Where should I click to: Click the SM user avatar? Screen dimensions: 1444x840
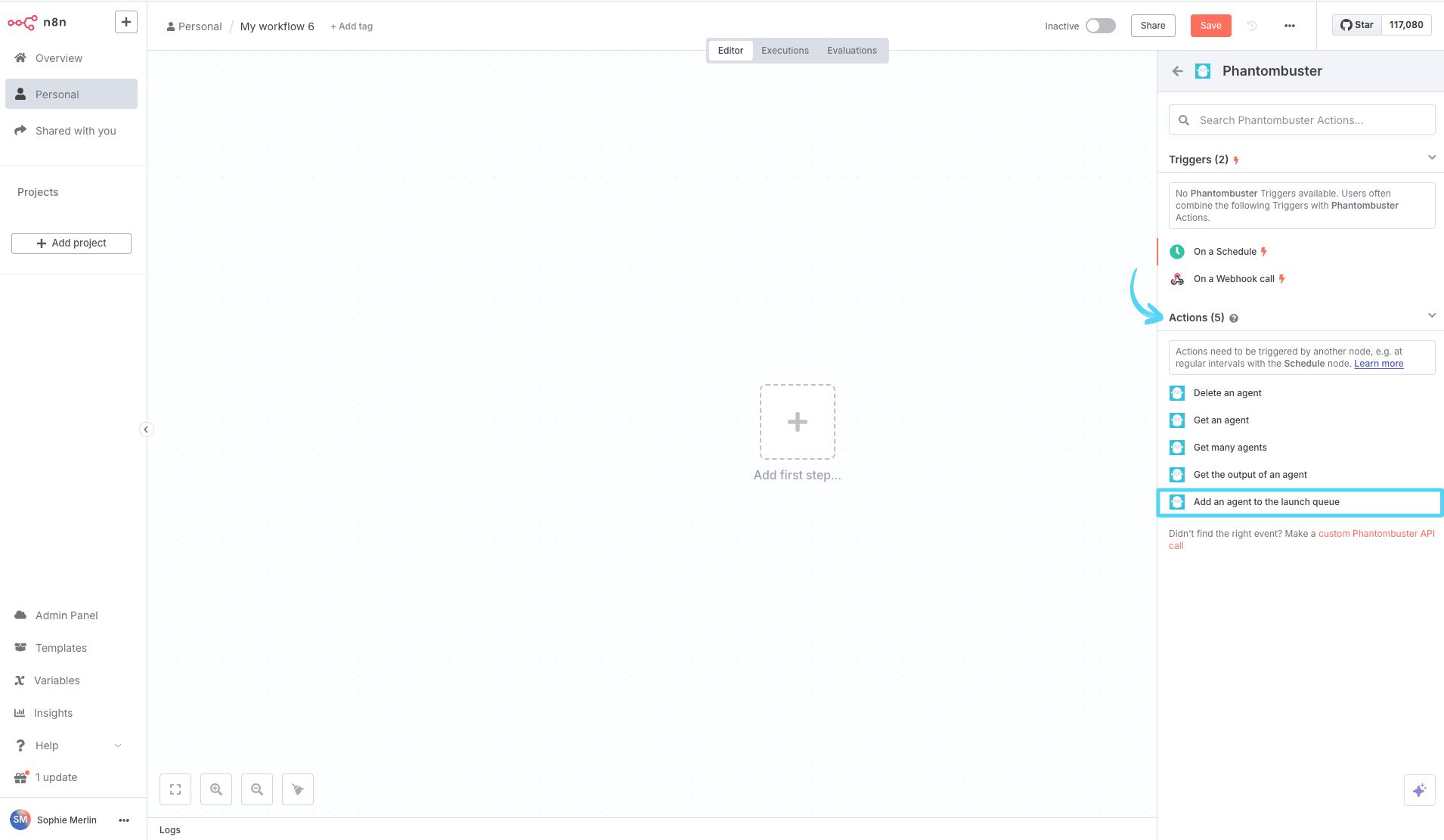click(20, 820)
